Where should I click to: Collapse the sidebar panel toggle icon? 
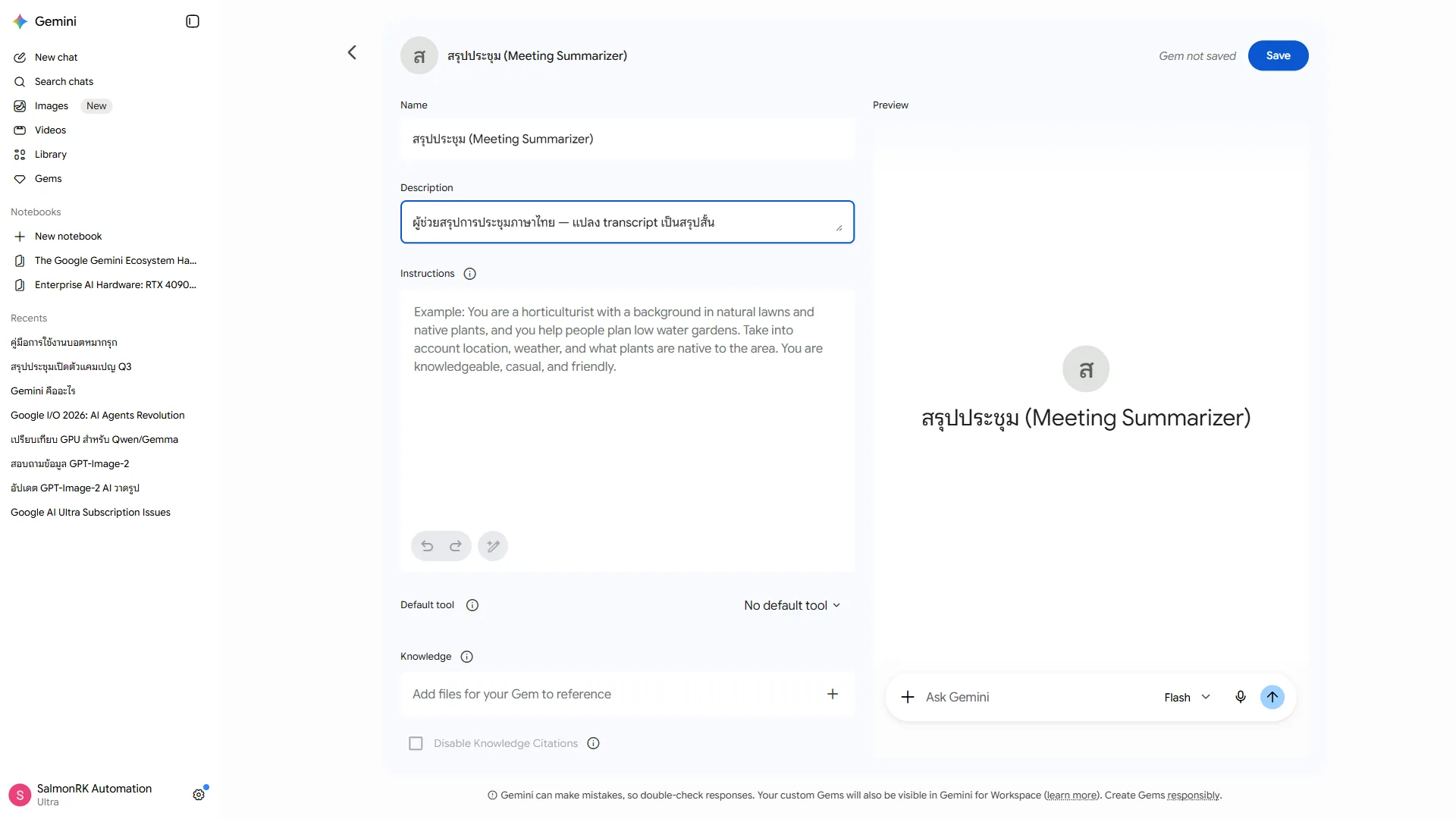click(193, 21)
